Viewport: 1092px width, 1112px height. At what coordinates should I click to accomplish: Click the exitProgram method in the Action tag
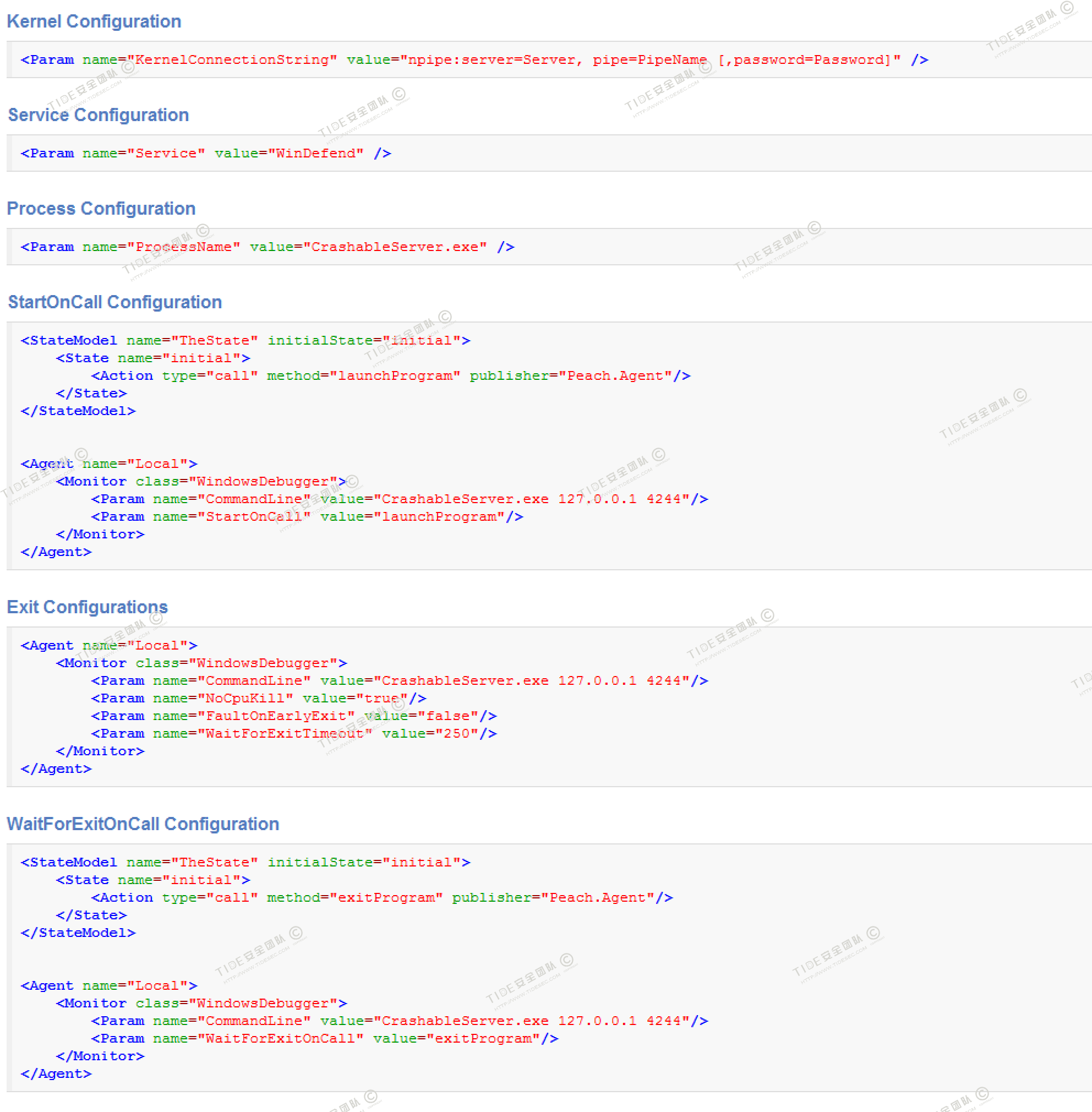386,897
